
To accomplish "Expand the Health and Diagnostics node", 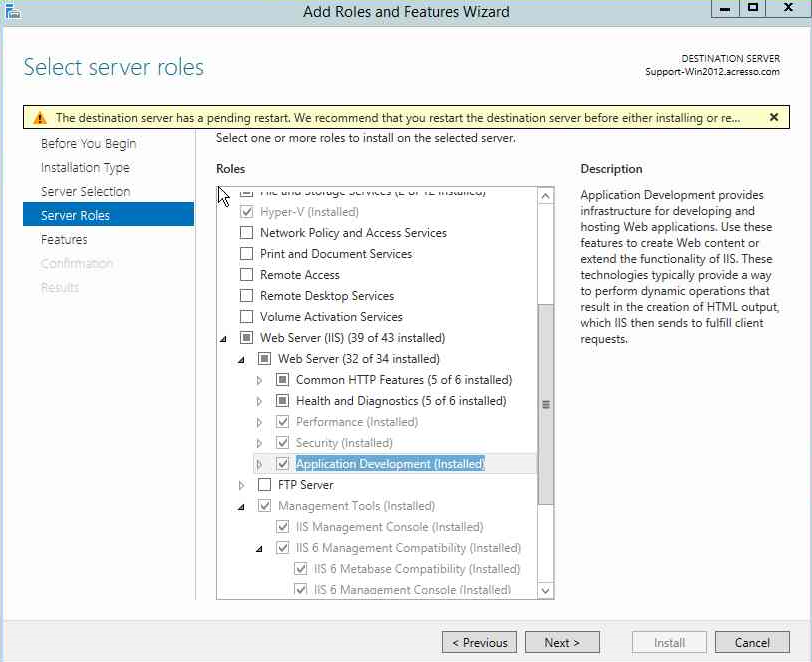I will pos(260,401).
